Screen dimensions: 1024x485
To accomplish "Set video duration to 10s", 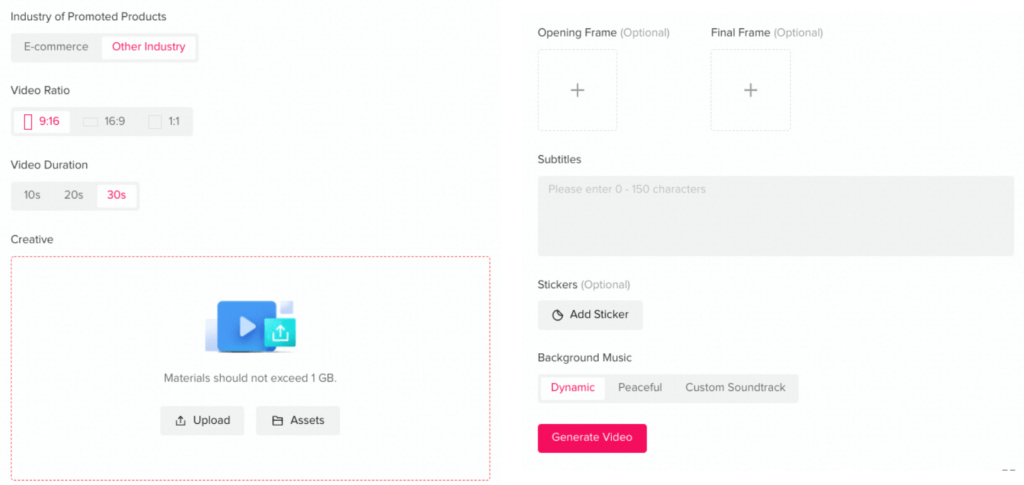I will tap(32, 195).
